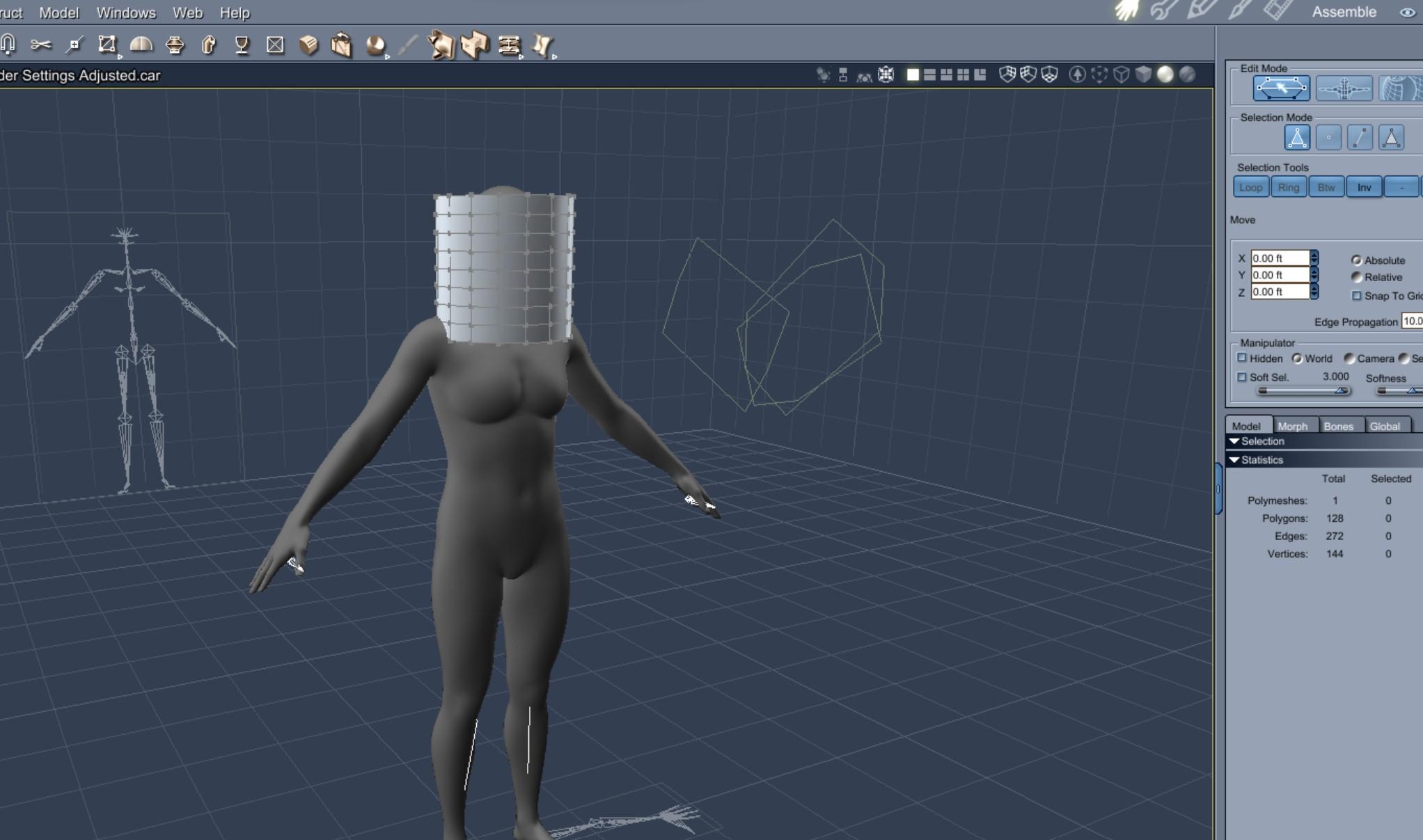1423x840 pixels.
Task: Adjust the Soft Sel. radius slider
Action: coord(1340,391)
